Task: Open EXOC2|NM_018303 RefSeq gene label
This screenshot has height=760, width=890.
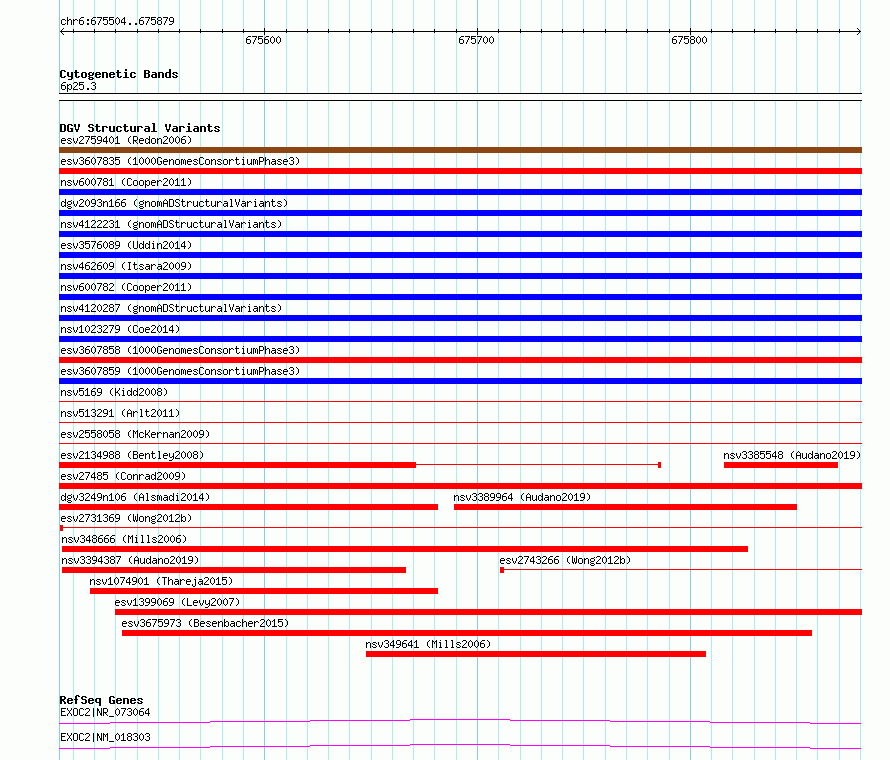Action: [x=105, y=737]
